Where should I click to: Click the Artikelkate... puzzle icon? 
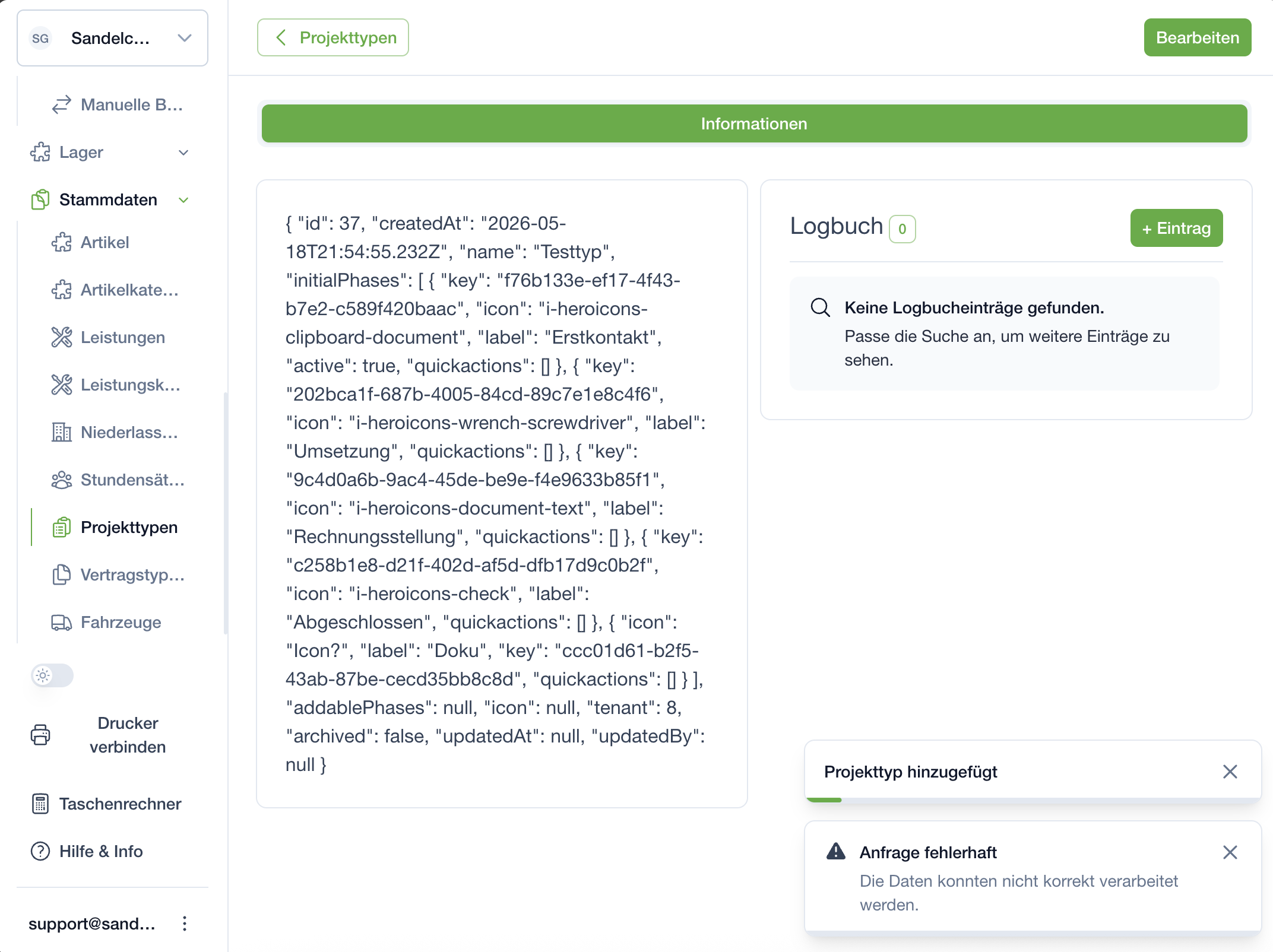(x=62, y=290)
